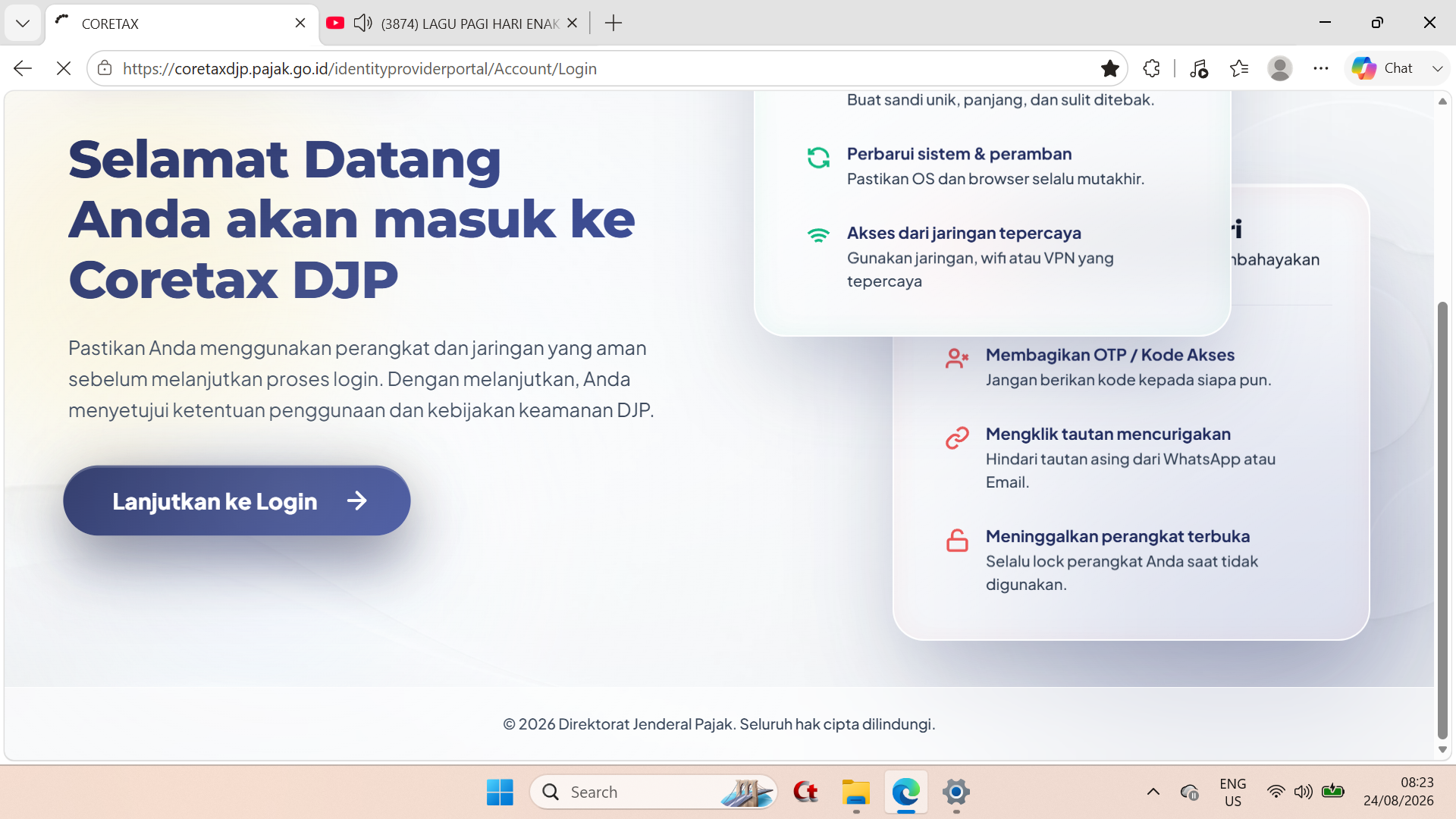Image resolution: width=1456 pixels, height=819 pixels.
Task: Open the Settings gear in taskbar
Action: pyautogui.click(x=956, y=792)
